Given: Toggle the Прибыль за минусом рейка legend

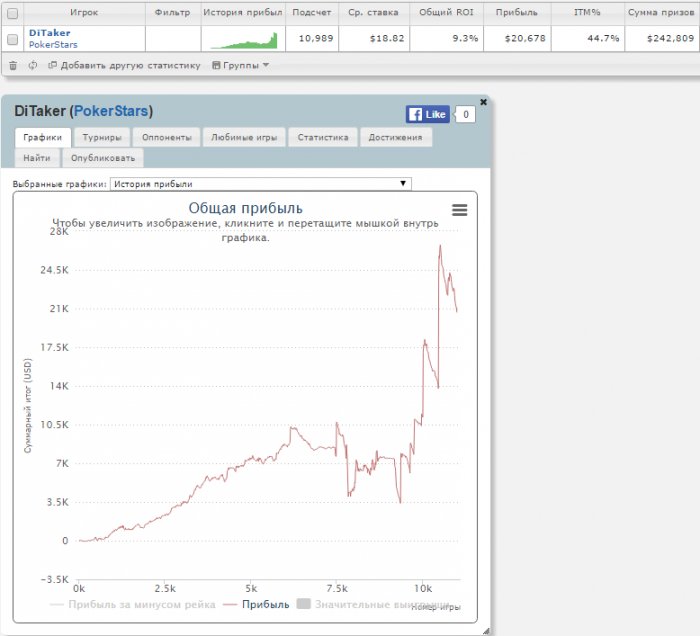Looking at the screenshot, I should coord(133,604).
